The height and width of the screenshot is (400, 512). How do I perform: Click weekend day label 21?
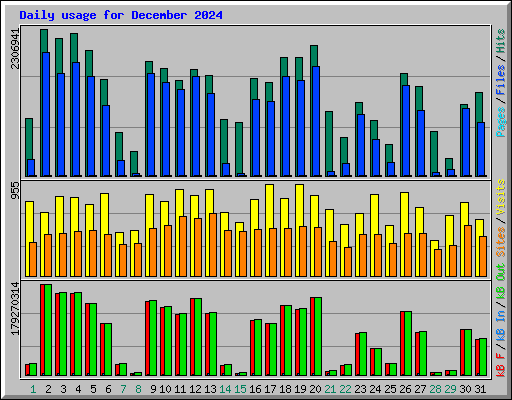[330, 389]
